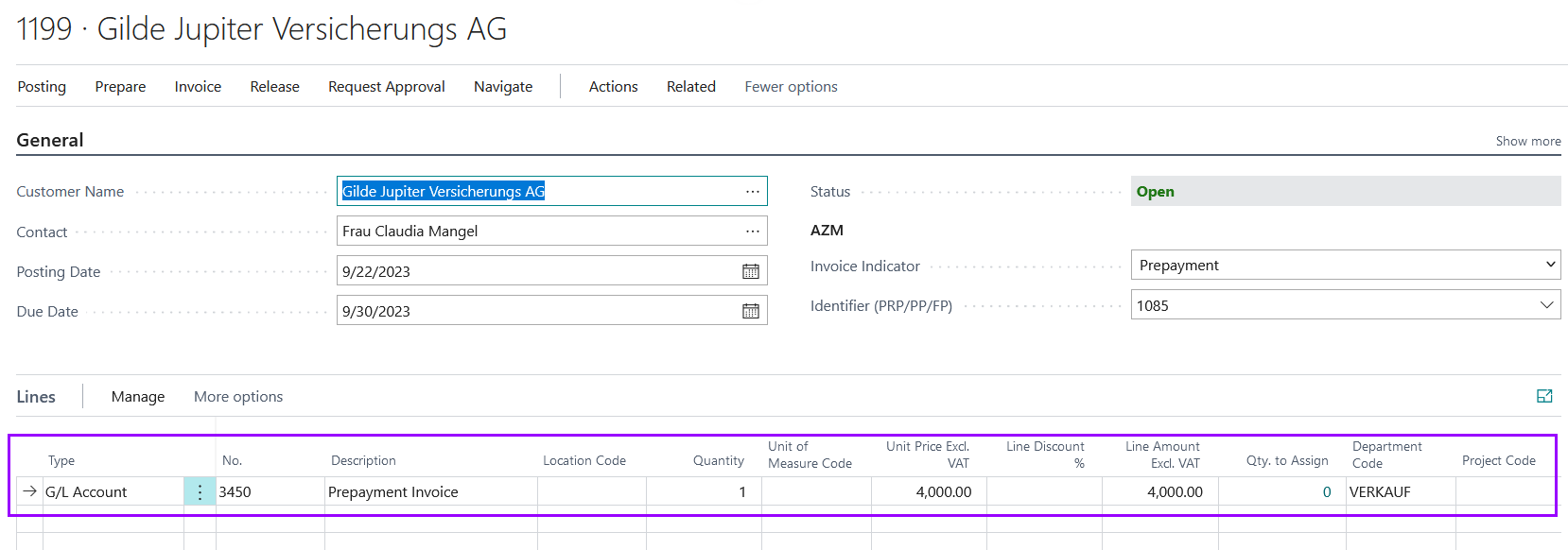Open the Navigate menu
This screenshot has width=1568, height=550.
point(503,86)
